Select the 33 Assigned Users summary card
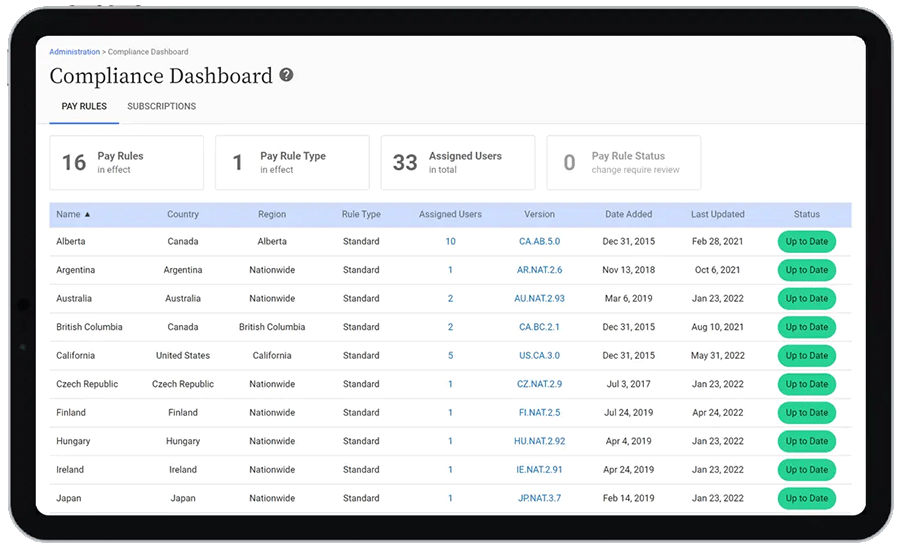The image size is (900, 548). click(x=458, y=162)
